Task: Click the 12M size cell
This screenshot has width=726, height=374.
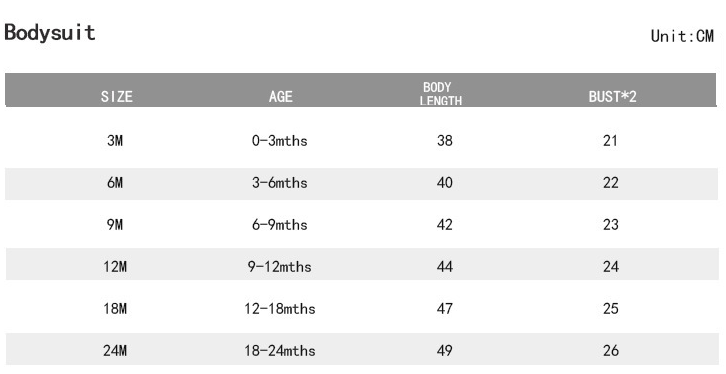Action: [115, 267]
